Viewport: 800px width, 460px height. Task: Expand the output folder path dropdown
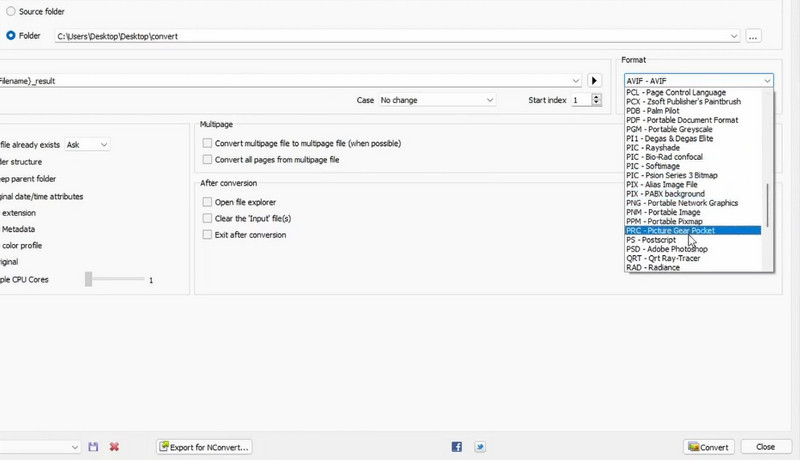click(734, 36)
